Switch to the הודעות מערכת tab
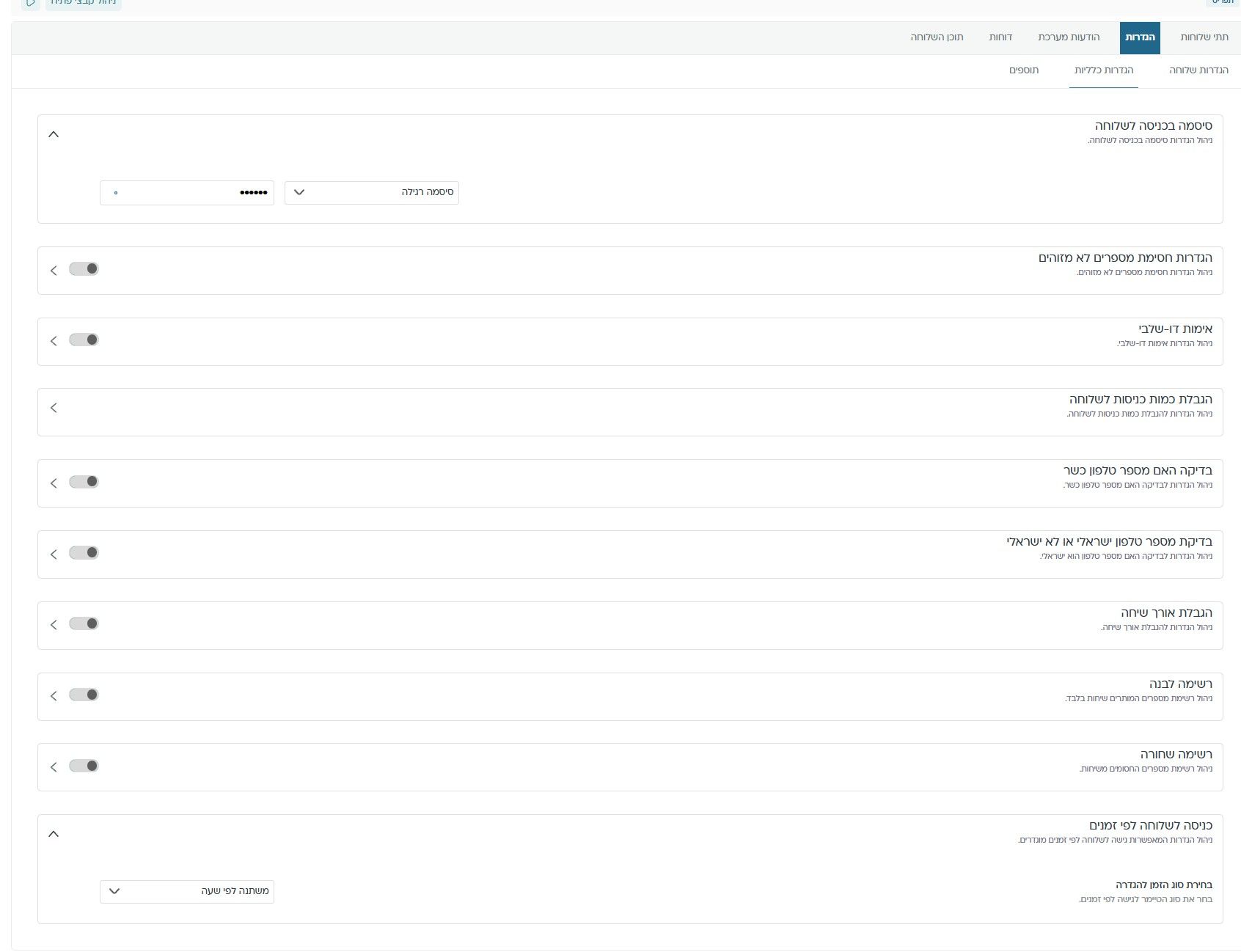Screen dimensions: 1241x952 pyautogui.click(x=1069, y=37)
